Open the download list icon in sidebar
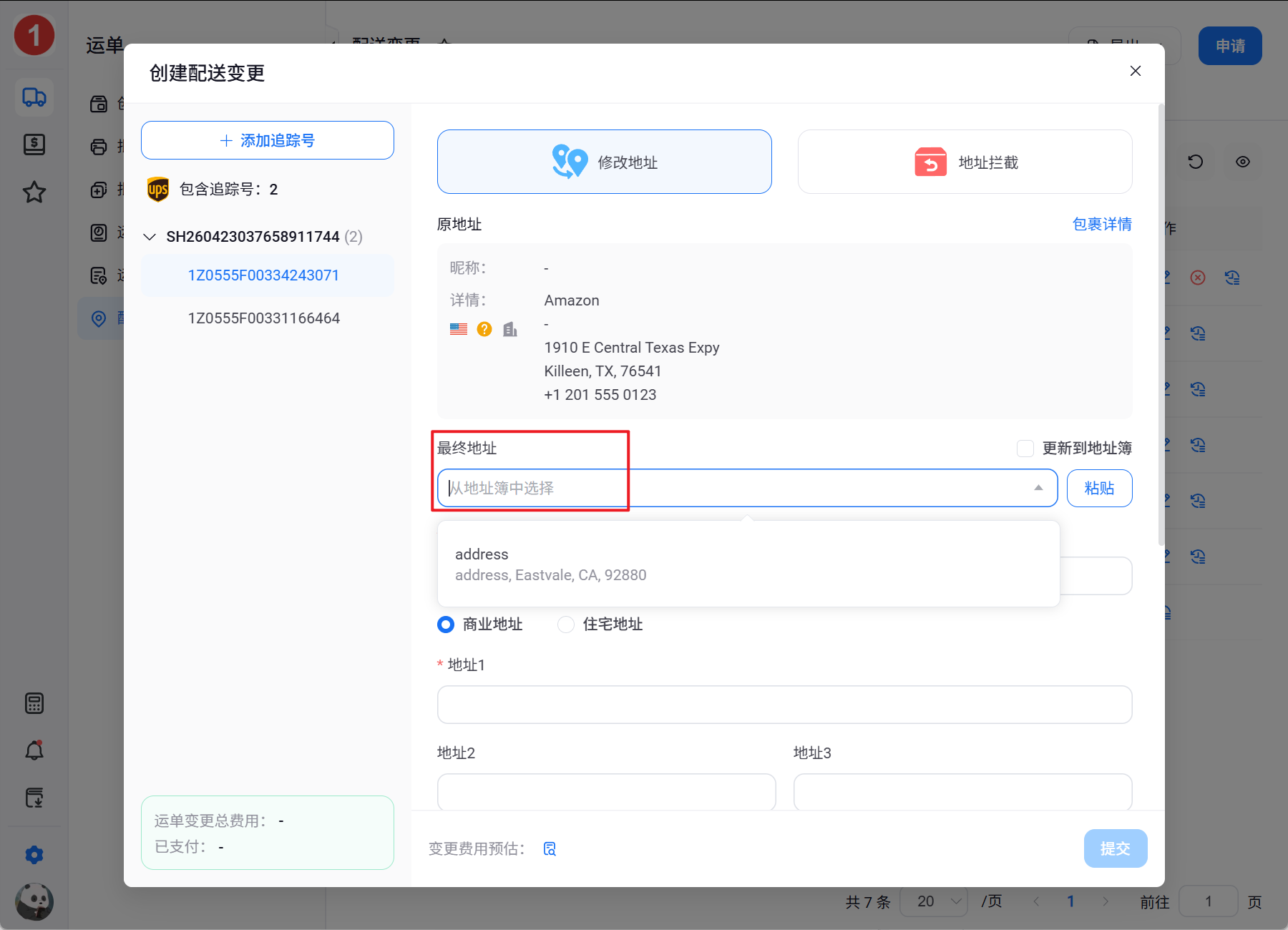Screen dimensions: 1288x930 [34, 798]
